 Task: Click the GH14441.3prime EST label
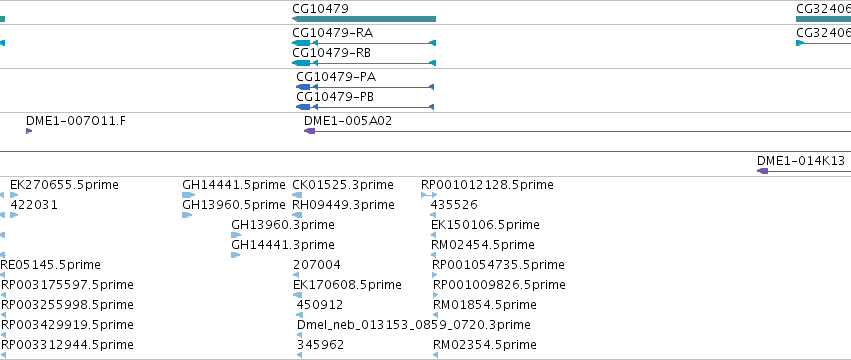point(283,245)
